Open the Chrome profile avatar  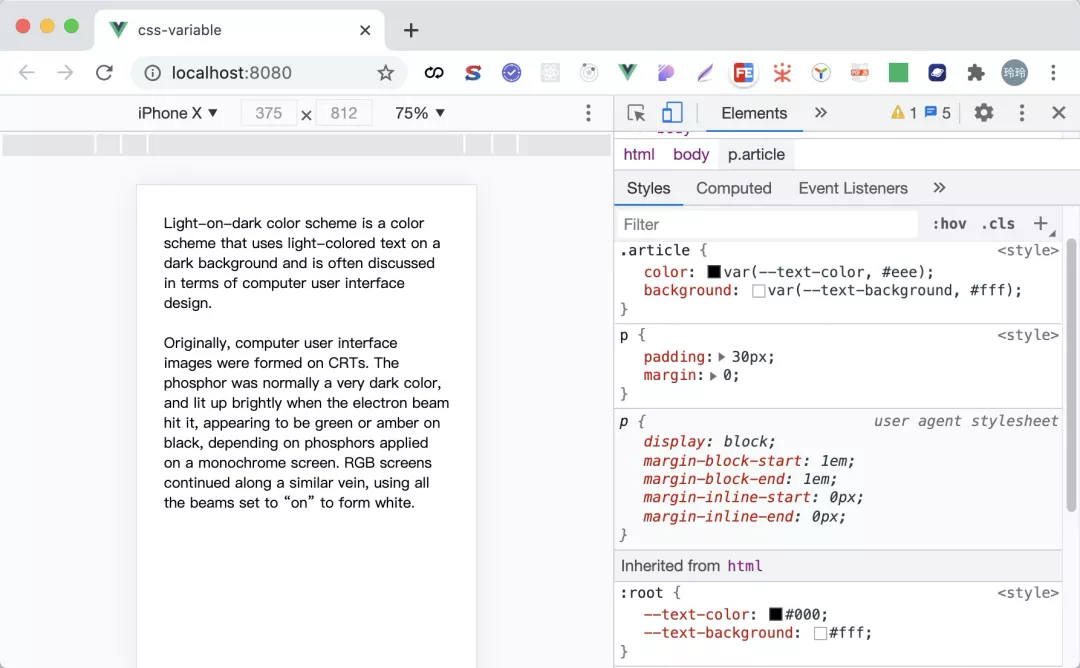point(1015,72)
